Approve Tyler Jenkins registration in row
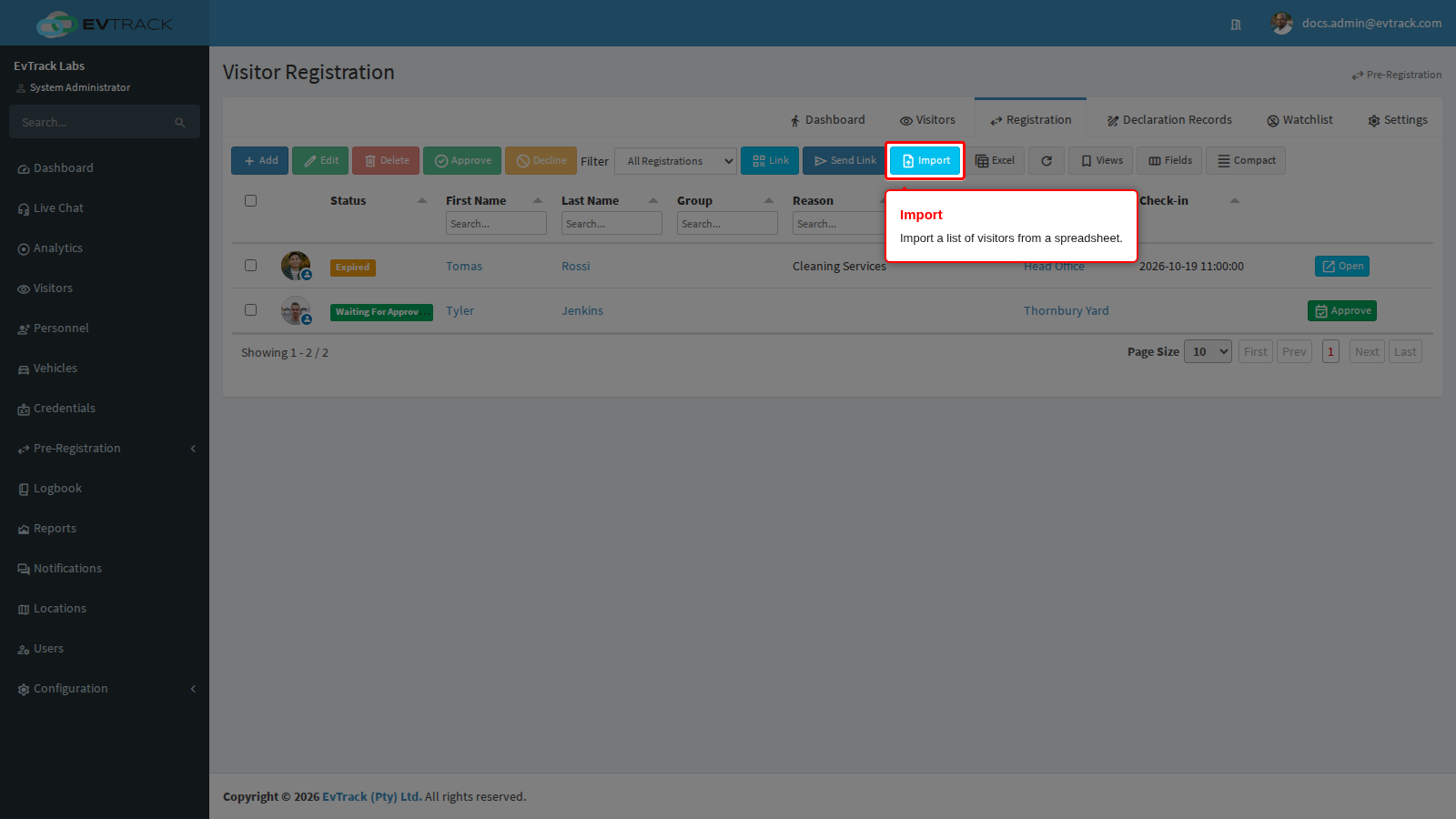Screen dimensions: 1456x819 1342,311
